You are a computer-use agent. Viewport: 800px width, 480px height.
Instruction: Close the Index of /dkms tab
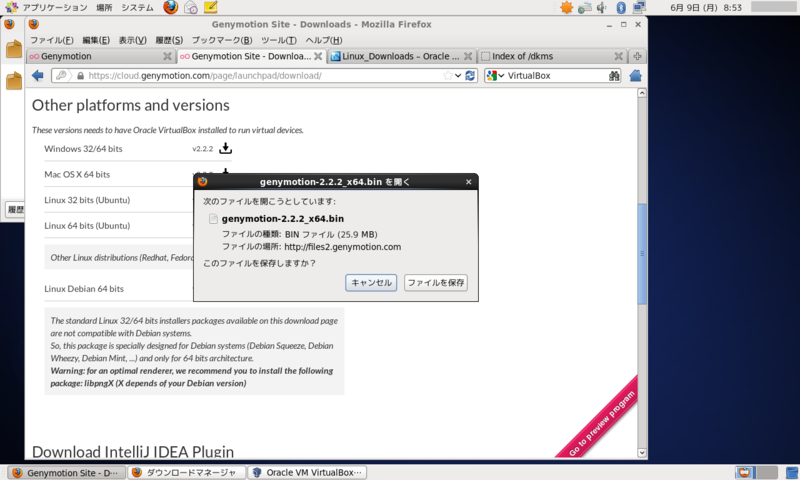[x=618, y=56]
